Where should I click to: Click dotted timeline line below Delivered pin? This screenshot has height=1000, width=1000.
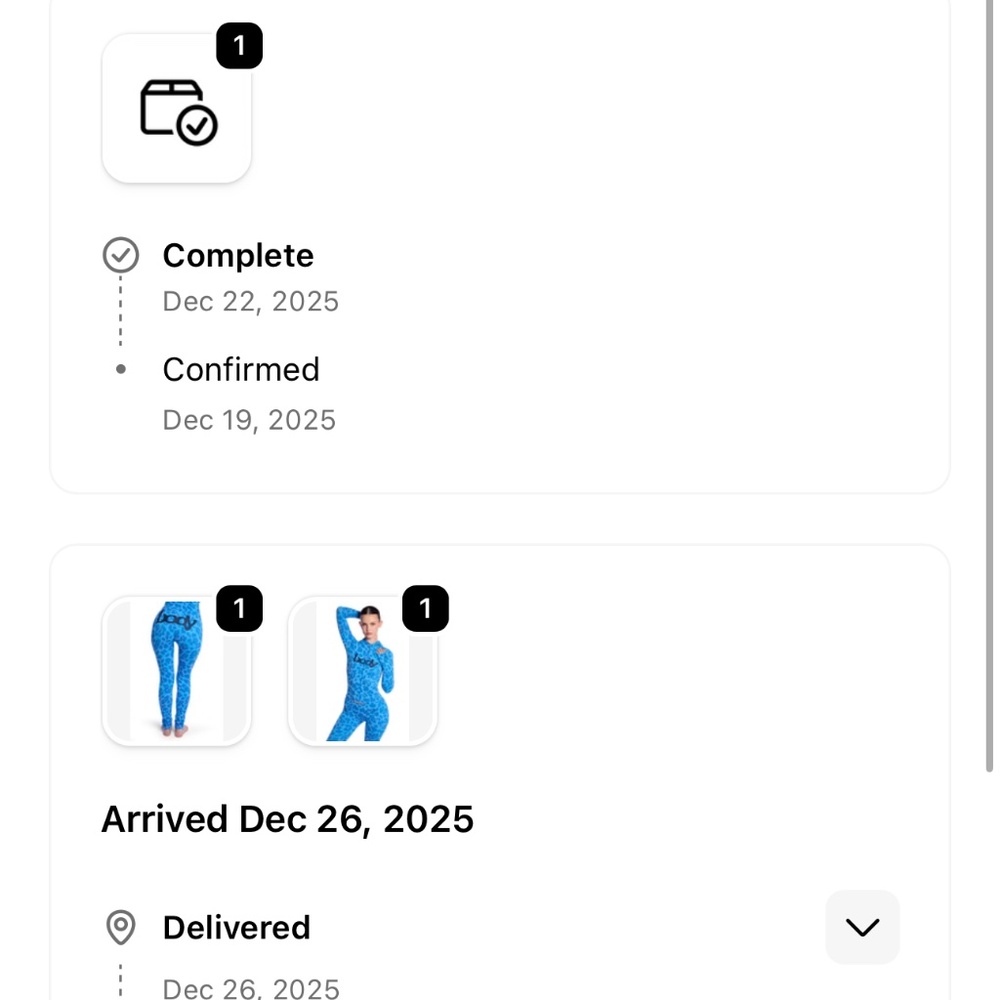121,980
